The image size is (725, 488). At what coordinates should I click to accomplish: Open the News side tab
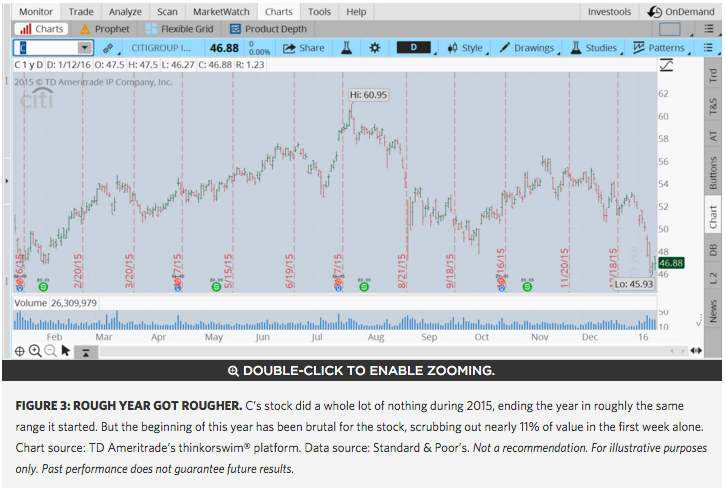pos(713,311)
